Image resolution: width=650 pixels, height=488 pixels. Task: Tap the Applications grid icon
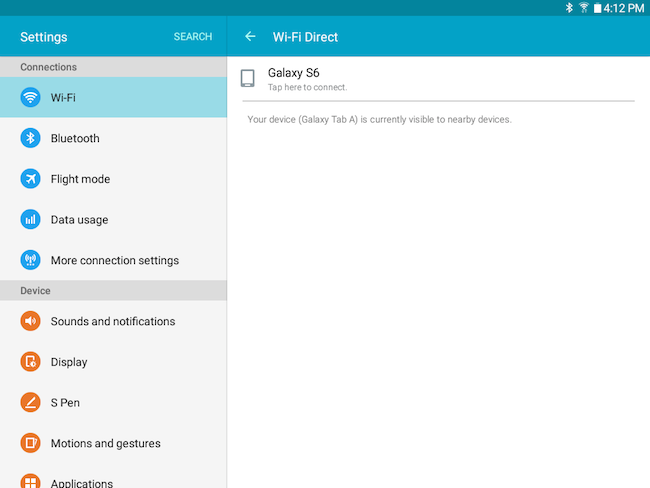(30, 481)
